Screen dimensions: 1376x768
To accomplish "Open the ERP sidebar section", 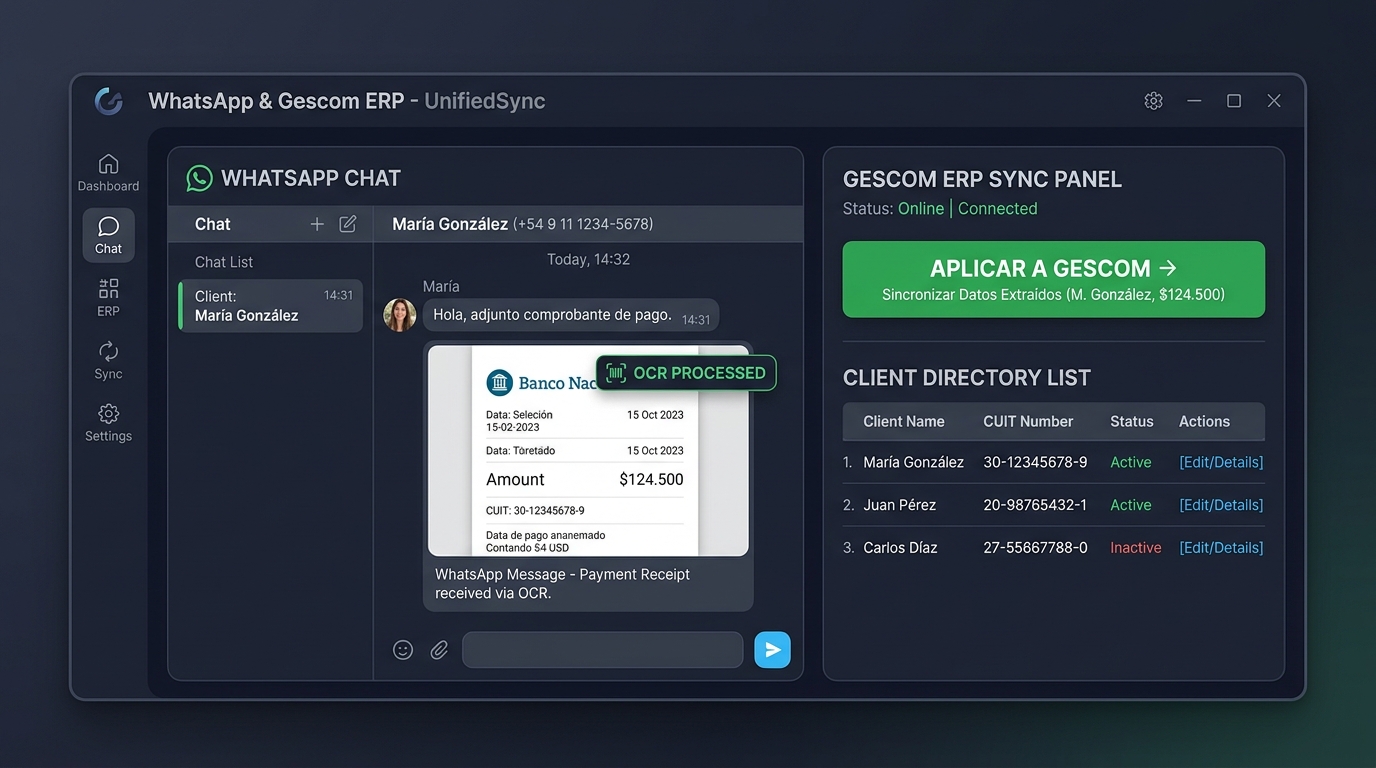I will (108, 298).
